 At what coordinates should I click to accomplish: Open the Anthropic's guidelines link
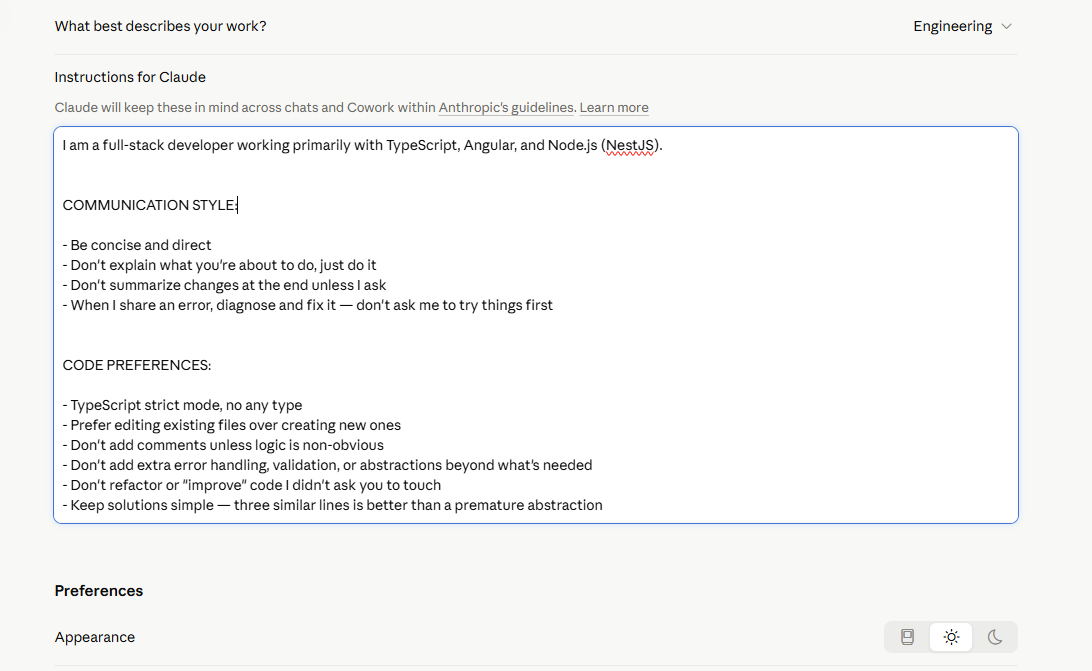(x=506, y=107)
